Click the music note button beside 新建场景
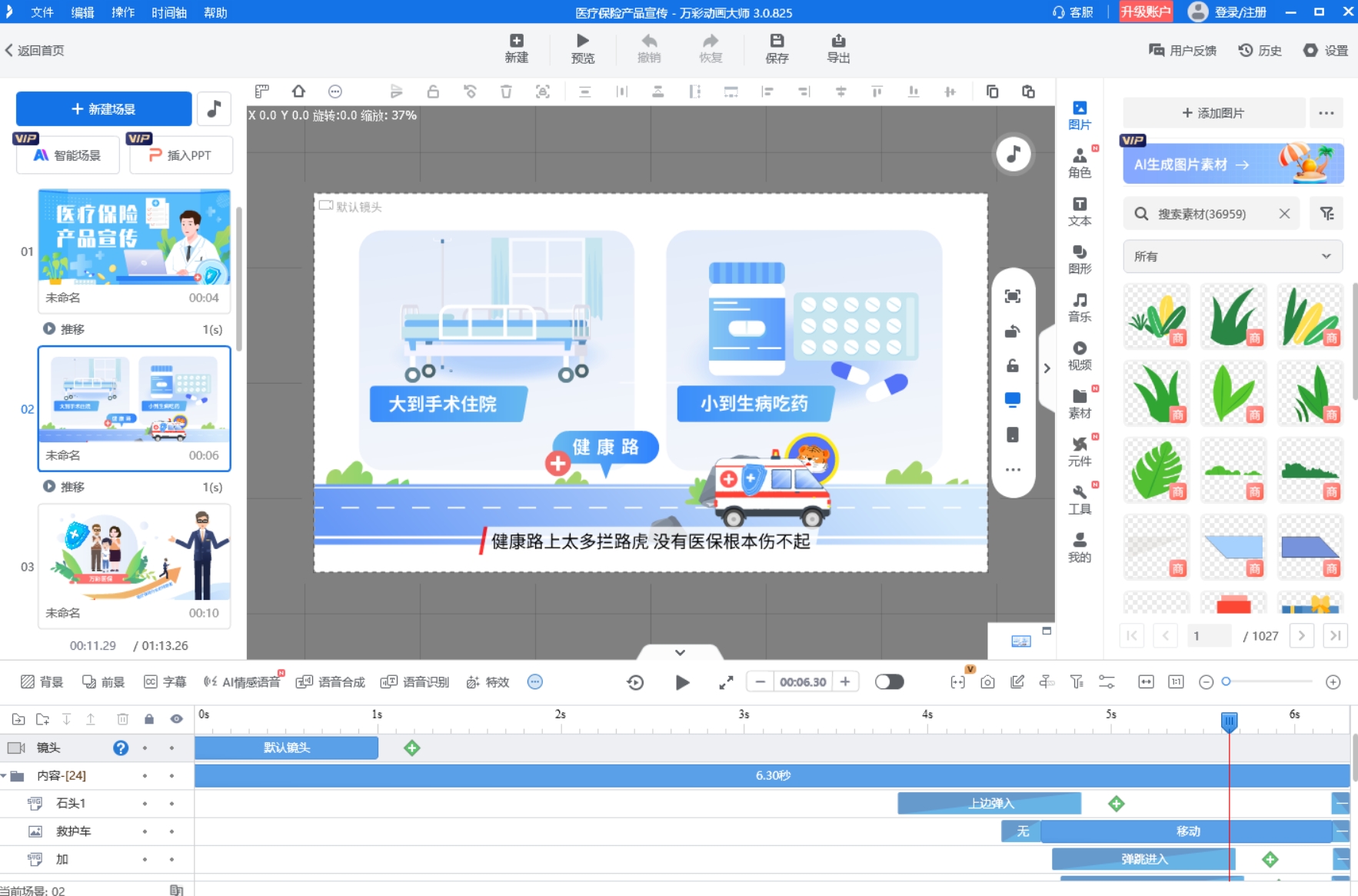Image resolution: width=1358 pixels, height=896 pixels. 215,108
